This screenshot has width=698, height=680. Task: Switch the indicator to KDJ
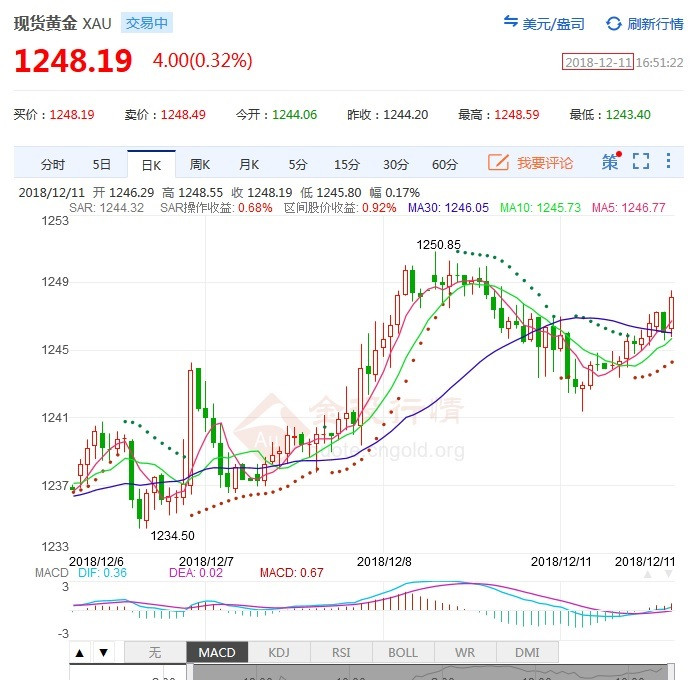(x=279, y=653)
